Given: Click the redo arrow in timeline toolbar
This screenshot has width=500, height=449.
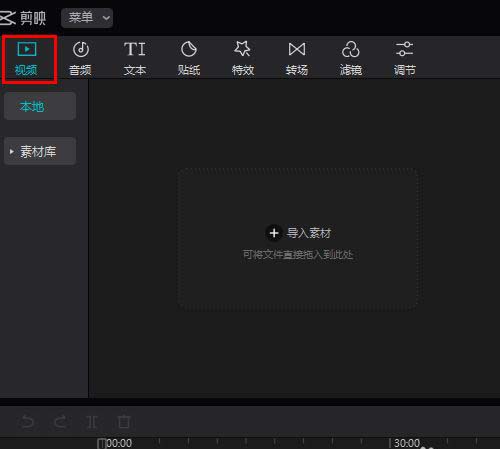Looking at the screenshot, I should click(x=61, y=422).
